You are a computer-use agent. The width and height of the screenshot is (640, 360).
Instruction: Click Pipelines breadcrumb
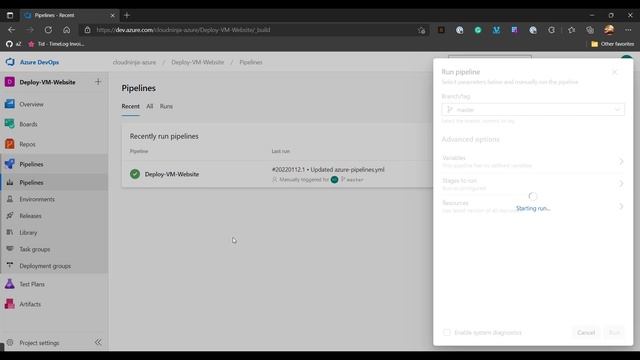[251, 62]
